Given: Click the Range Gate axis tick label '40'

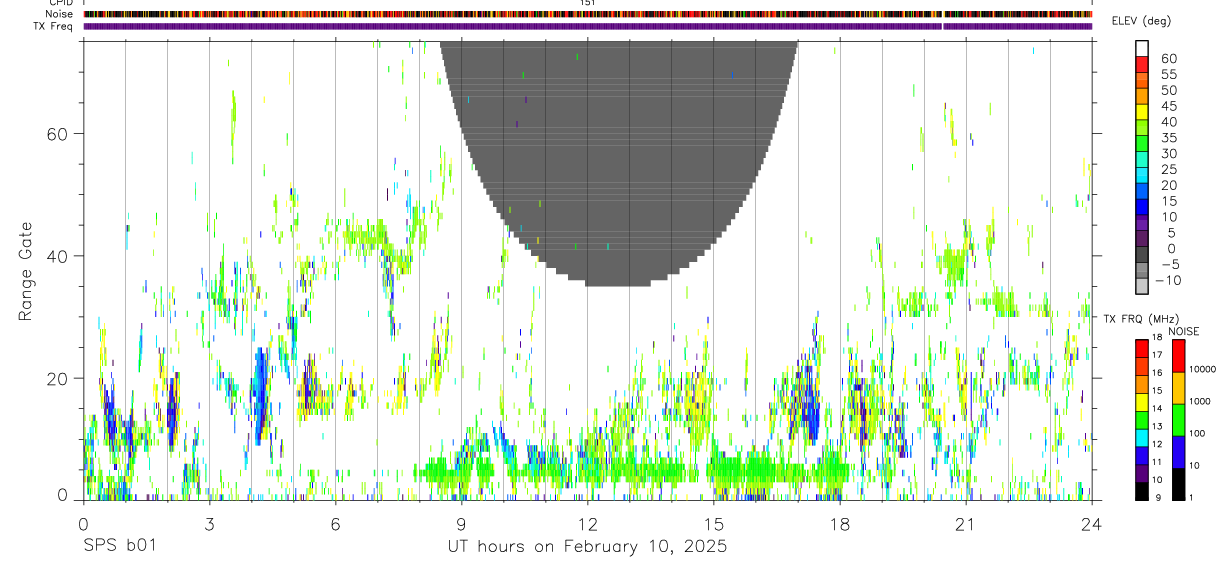Looking at the screenshot, I should click(56, 256).
